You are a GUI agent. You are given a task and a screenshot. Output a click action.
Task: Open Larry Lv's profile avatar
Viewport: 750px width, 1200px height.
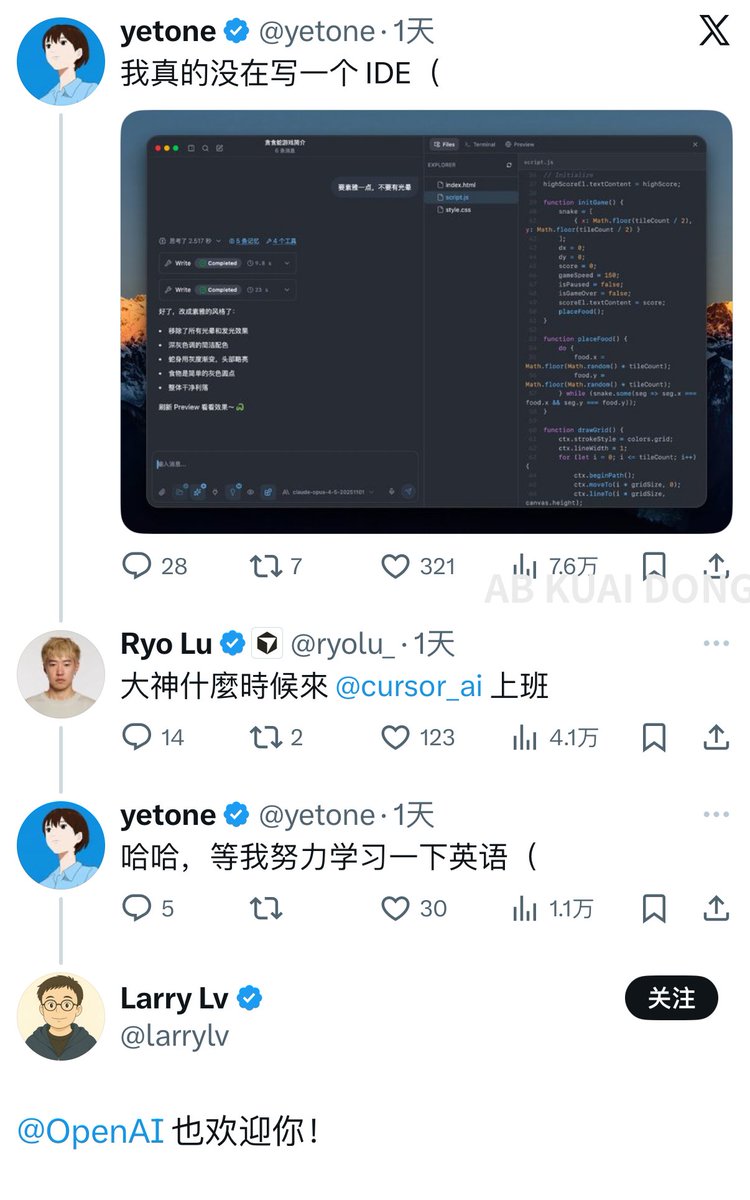[x=61, y=1016]
